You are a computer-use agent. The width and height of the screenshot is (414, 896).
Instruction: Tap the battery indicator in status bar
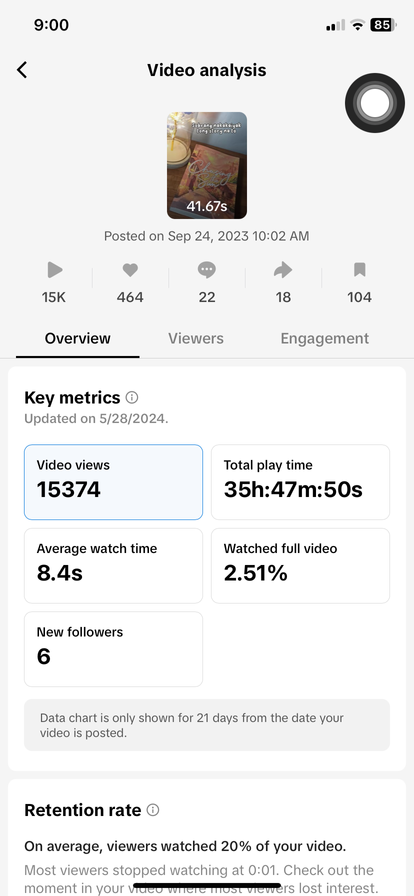click(x=384, y=25)
